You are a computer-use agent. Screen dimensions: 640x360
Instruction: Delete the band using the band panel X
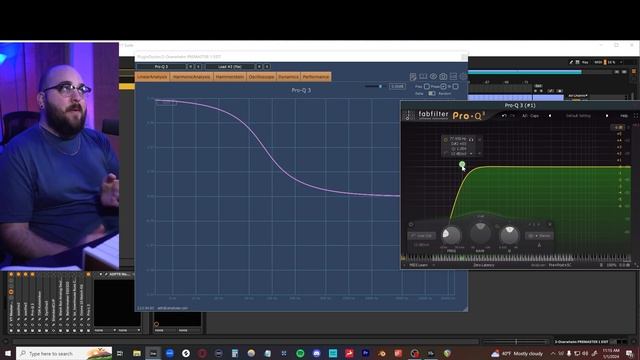(550, 224)
